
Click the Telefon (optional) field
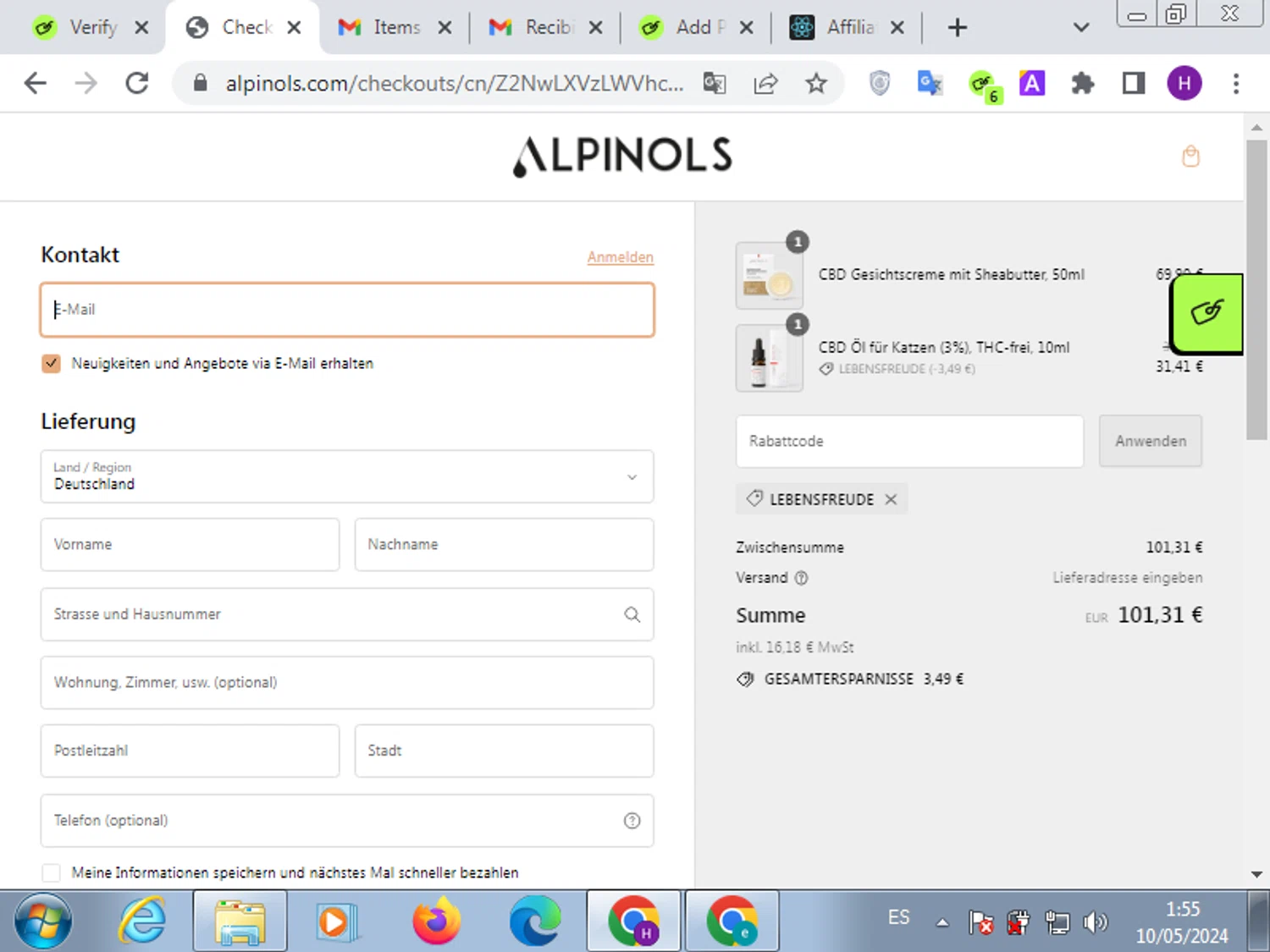(x=347, y=820)
